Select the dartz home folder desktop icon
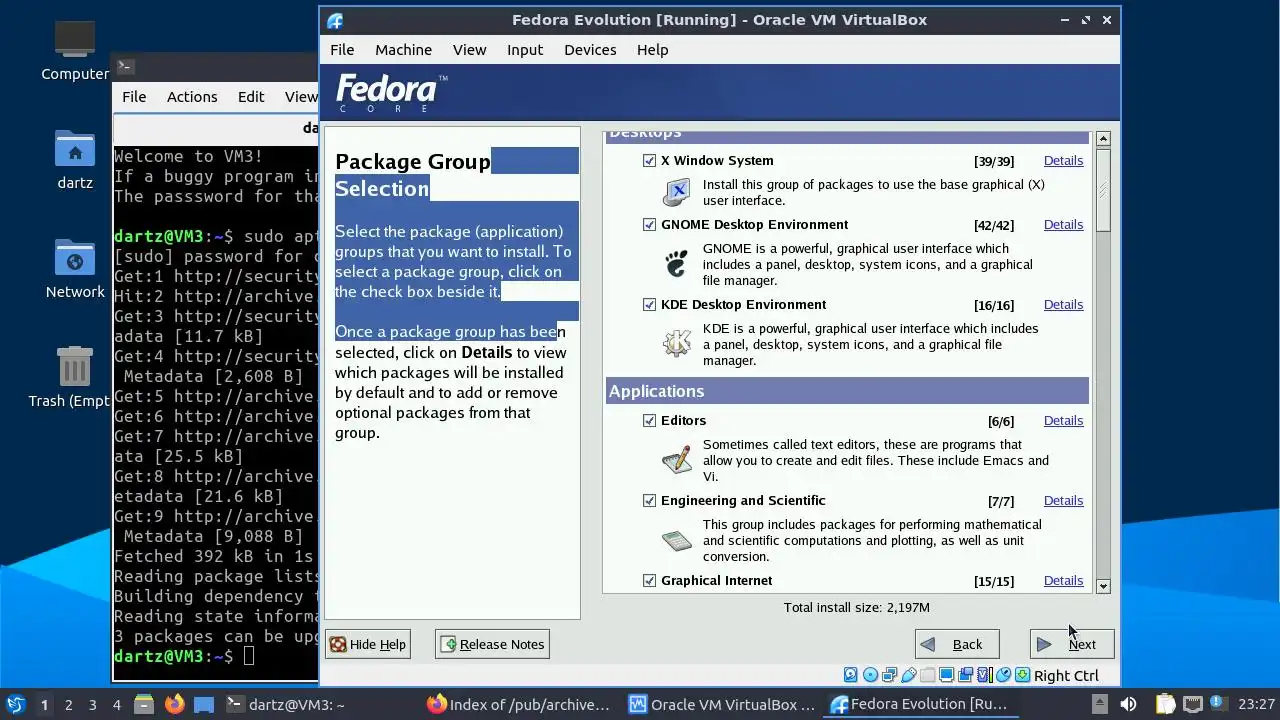This screenshot has height=720, width=1280. (75, 160)
